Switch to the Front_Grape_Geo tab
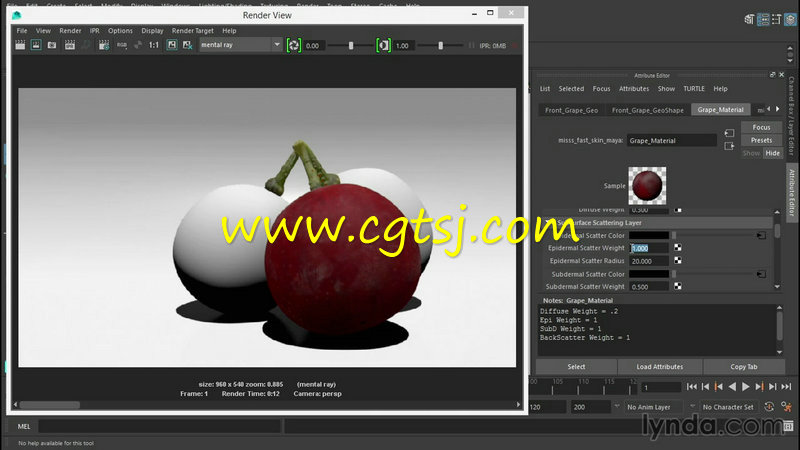Screen dimensions: 800x450 (571, 110)
